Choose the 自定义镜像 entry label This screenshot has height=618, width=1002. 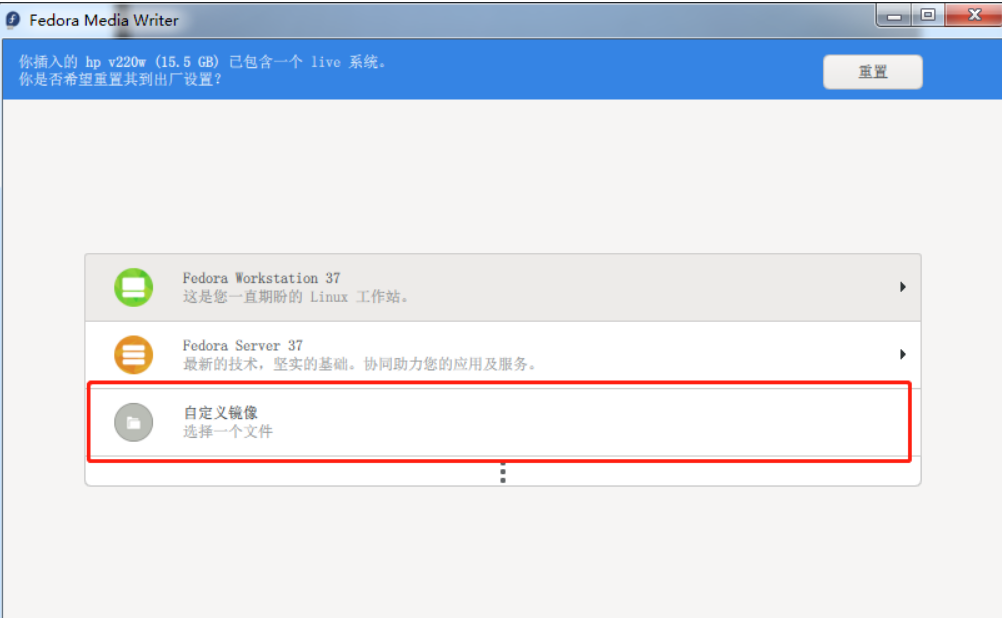[220, 413]
